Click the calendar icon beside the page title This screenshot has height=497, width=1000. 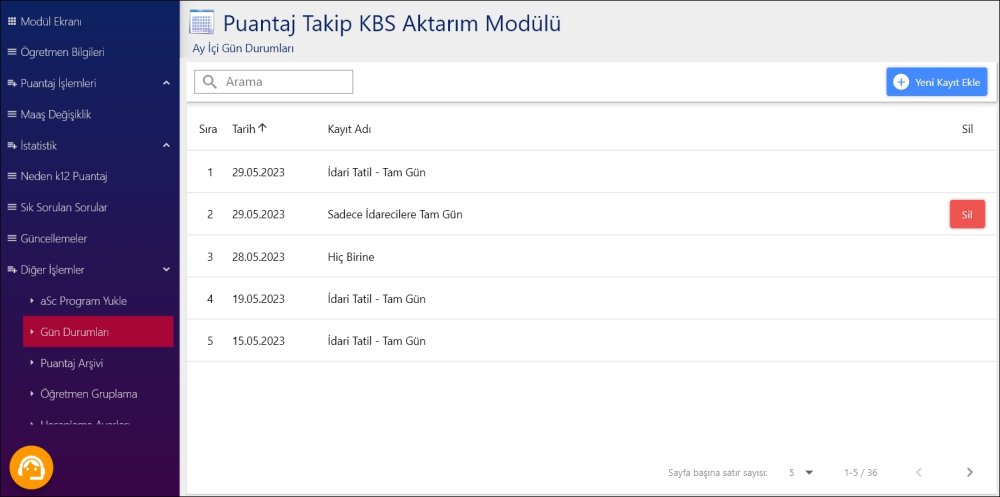tap(201, 23)
